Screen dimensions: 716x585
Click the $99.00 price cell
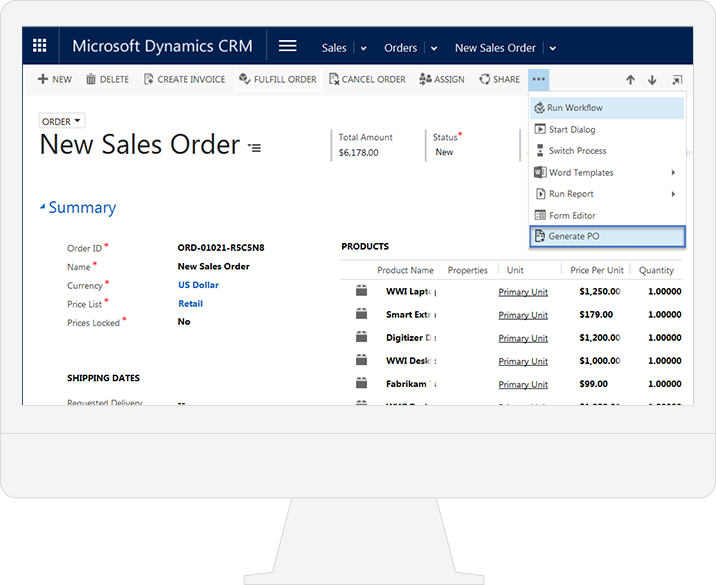click(593, 384)
